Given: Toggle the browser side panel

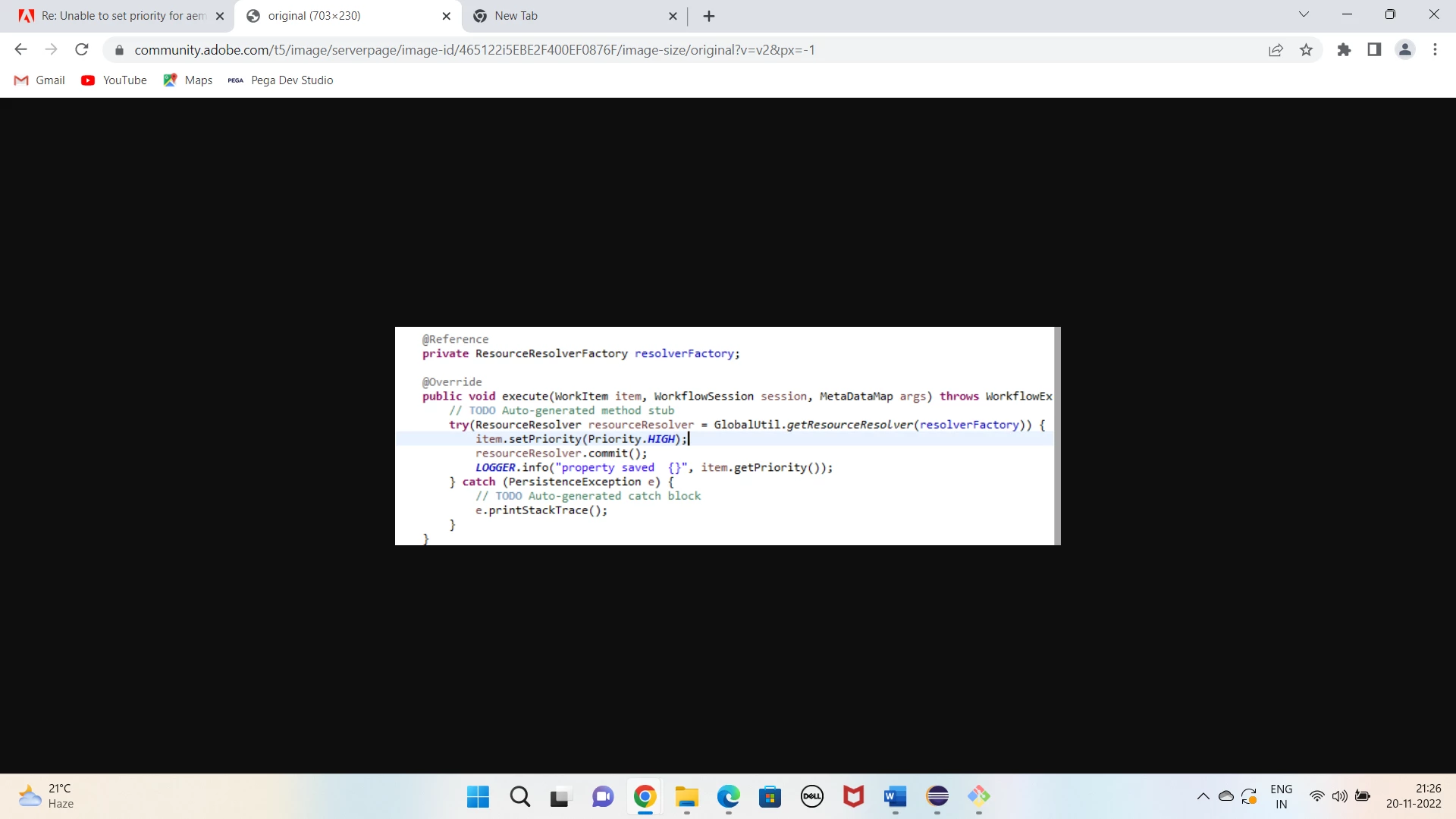Looking at the screenshot, I should [1374, 50].
